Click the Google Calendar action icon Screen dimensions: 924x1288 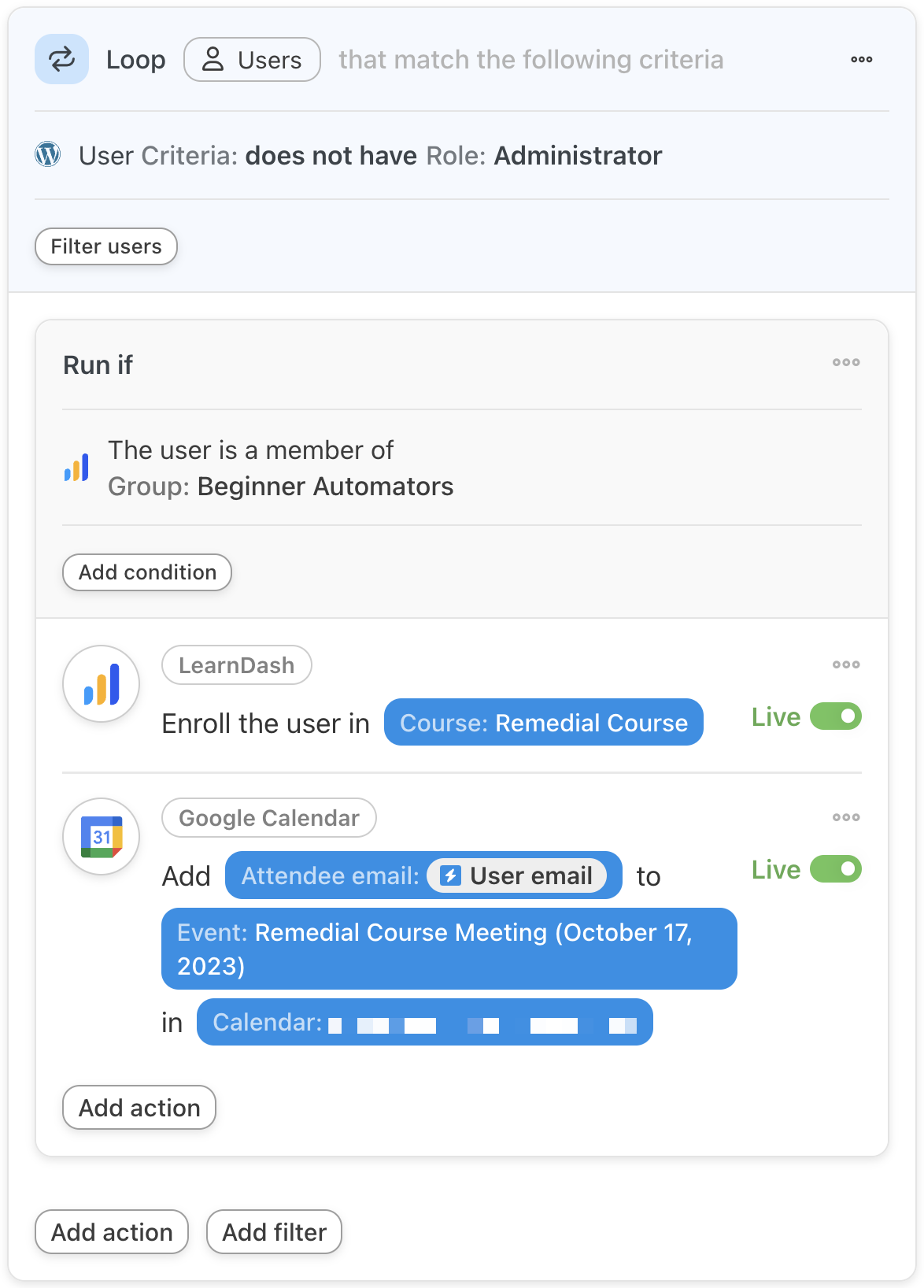click(102, 836)
